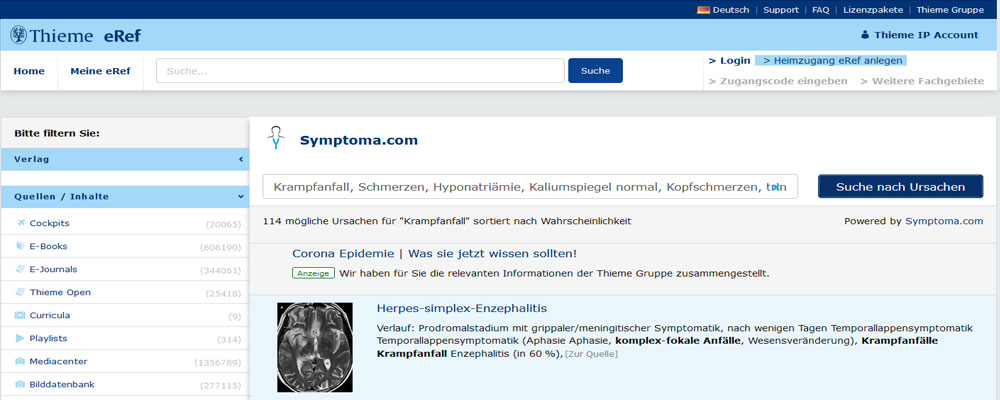Switch language via Deutsch
This screenshot has height=400, width=1000.
tap(731, 10)
